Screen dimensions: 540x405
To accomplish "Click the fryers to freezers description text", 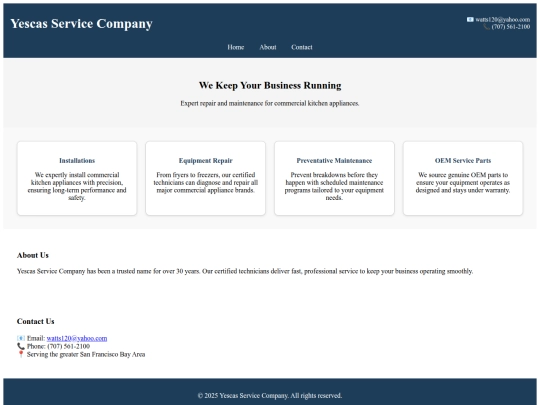I will (206, 183).
